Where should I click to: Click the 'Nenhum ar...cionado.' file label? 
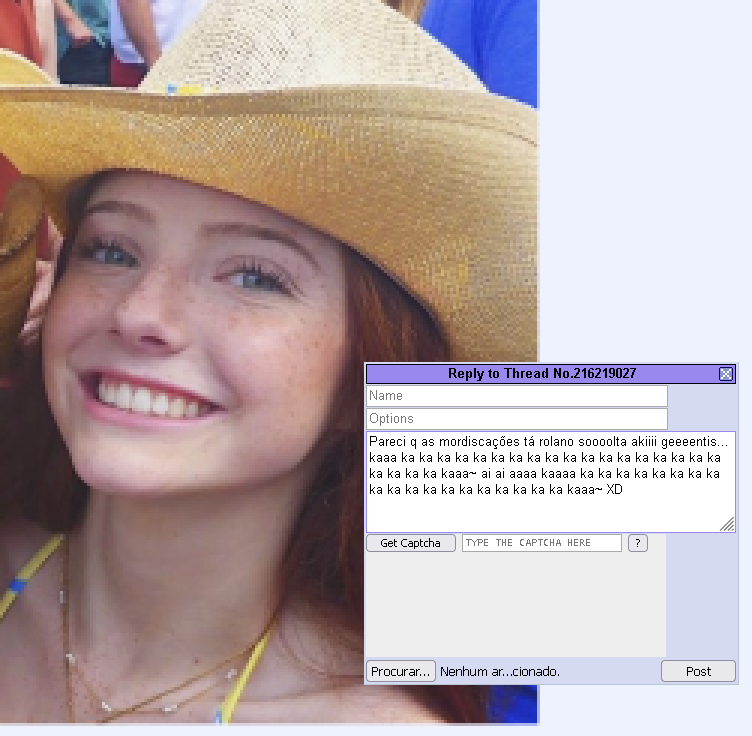[500, 672]
